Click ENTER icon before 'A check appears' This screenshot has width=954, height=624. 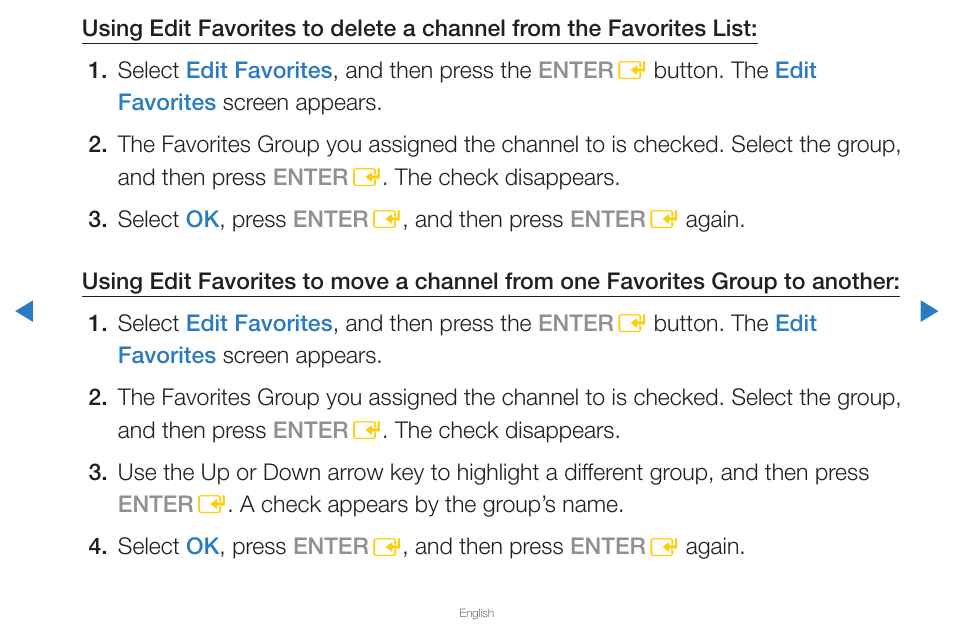[212, 505]
